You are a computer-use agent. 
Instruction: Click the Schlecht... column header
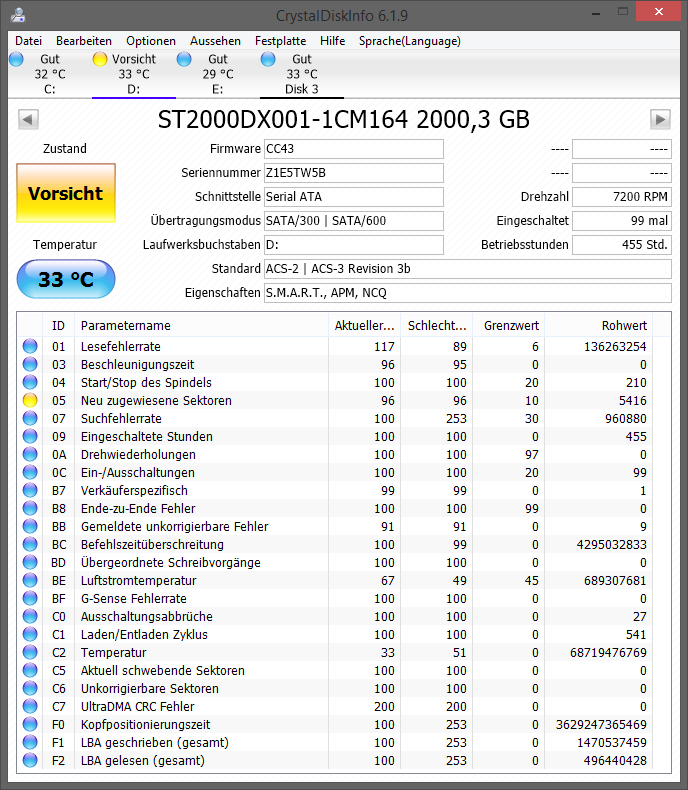[436, 325]
